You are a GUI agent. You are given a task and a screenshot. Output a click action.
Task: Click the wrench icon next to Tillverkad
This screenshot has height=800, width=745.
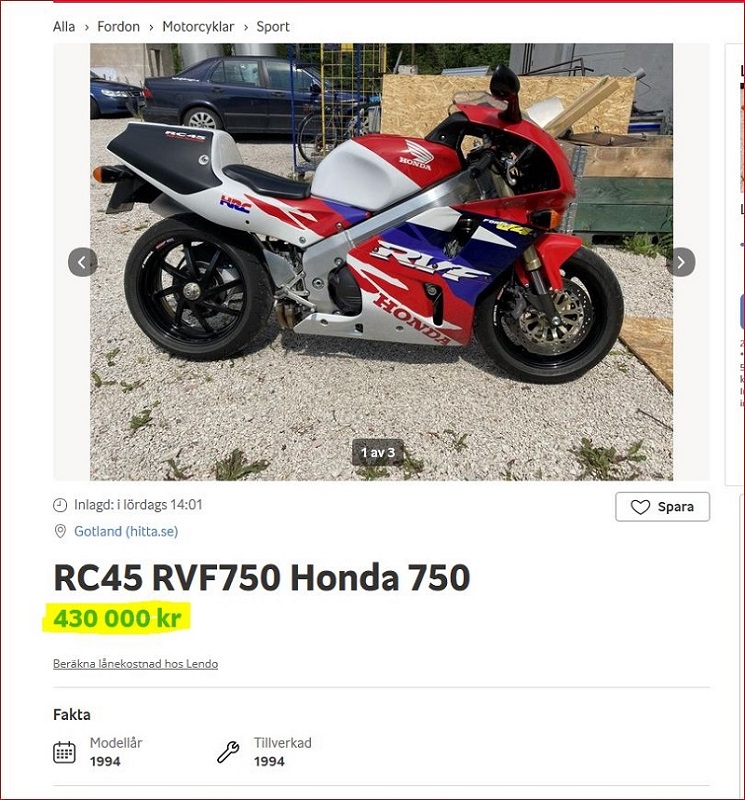coord(228,752)
